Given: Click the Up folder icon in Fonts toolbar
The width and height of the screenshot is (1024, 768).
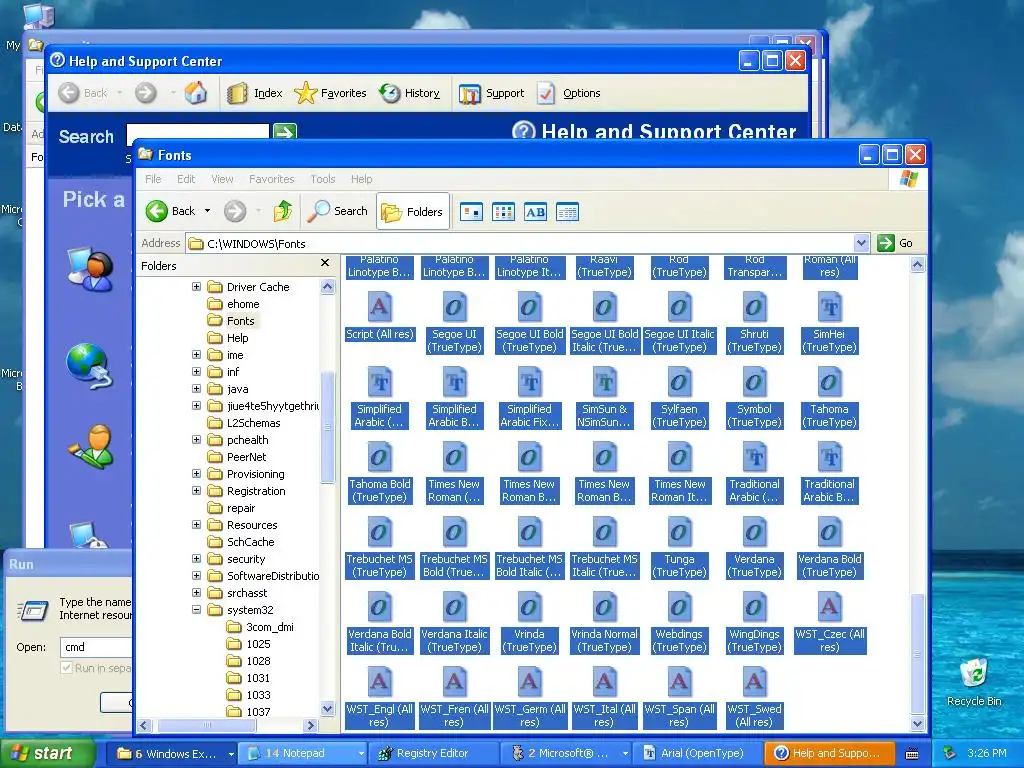Looking at the screenshot, I should click(x=283, y=211).
